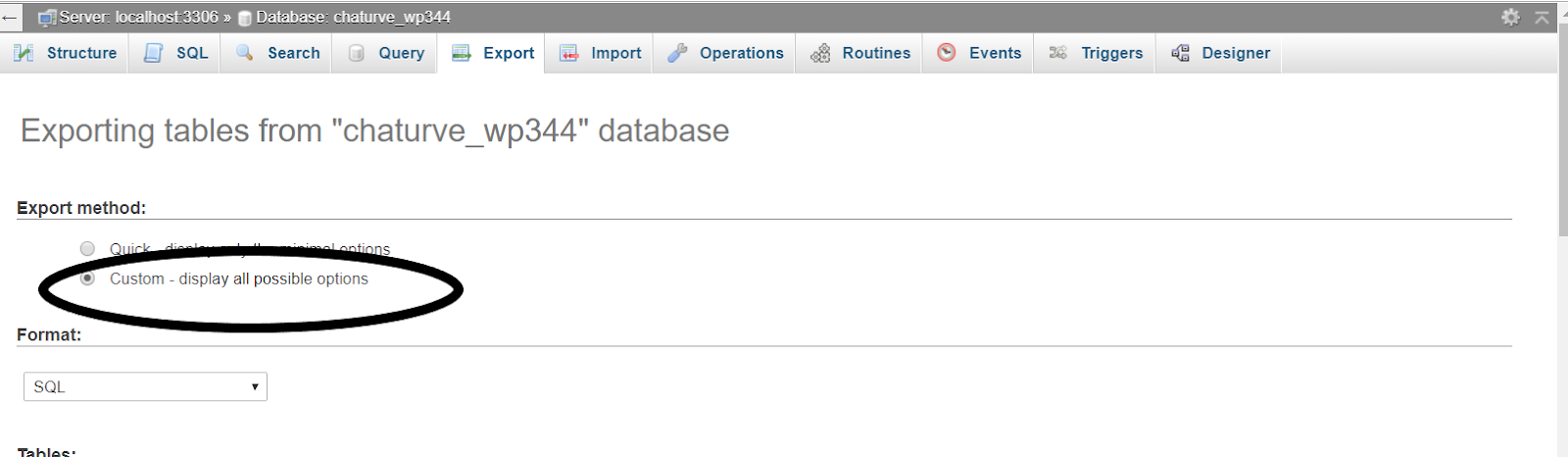This screenshot has width=1568, height=457.
Task: Click the SQL tab icon
Action: click(153, 53)
